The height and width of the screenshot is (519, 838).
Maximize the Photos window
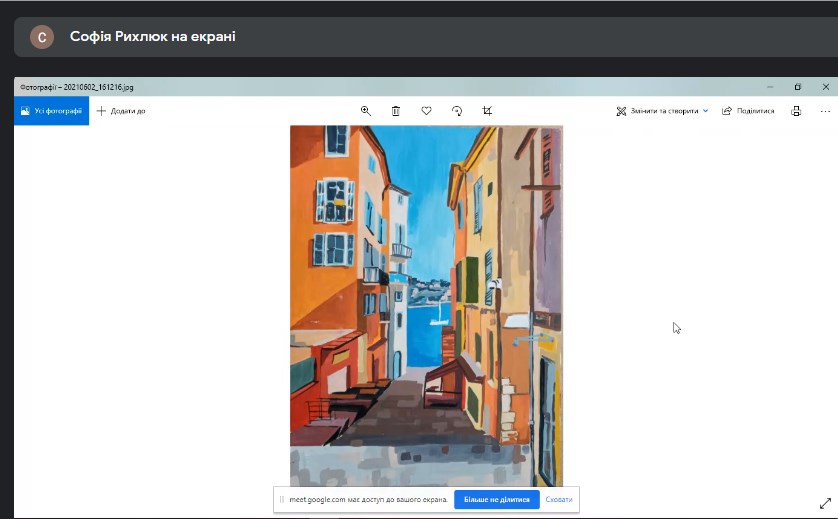point(797,87)
